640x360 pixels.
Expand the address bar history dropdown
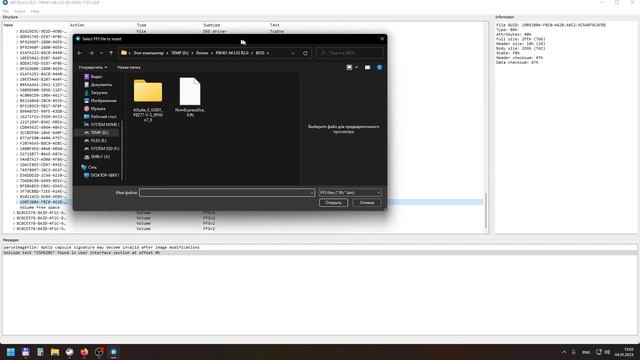(293, 53)
